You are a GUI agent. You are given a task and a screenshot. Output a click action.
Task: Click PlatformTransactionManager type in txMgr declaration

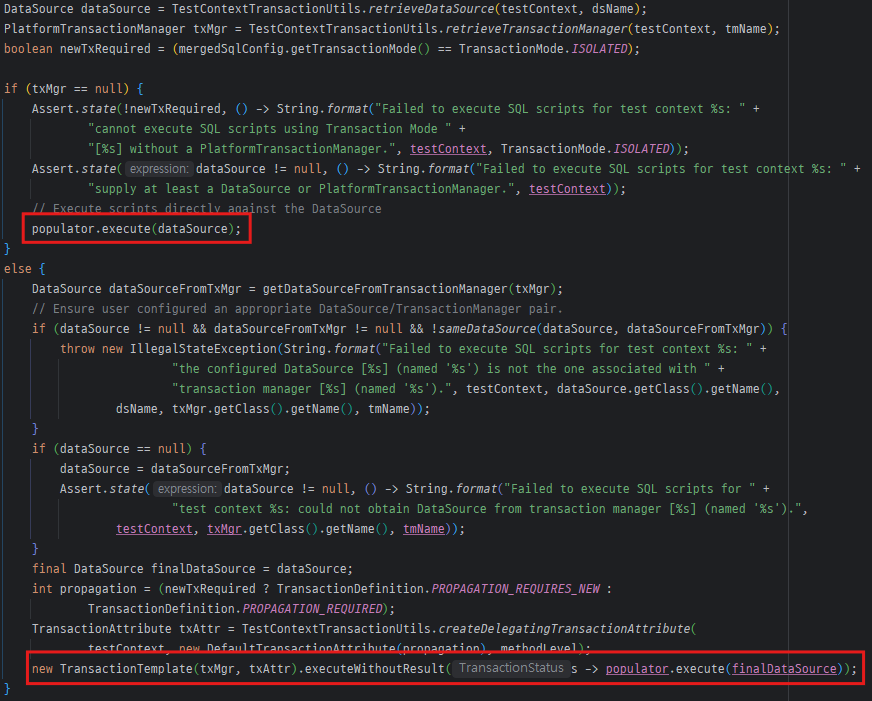95,29
